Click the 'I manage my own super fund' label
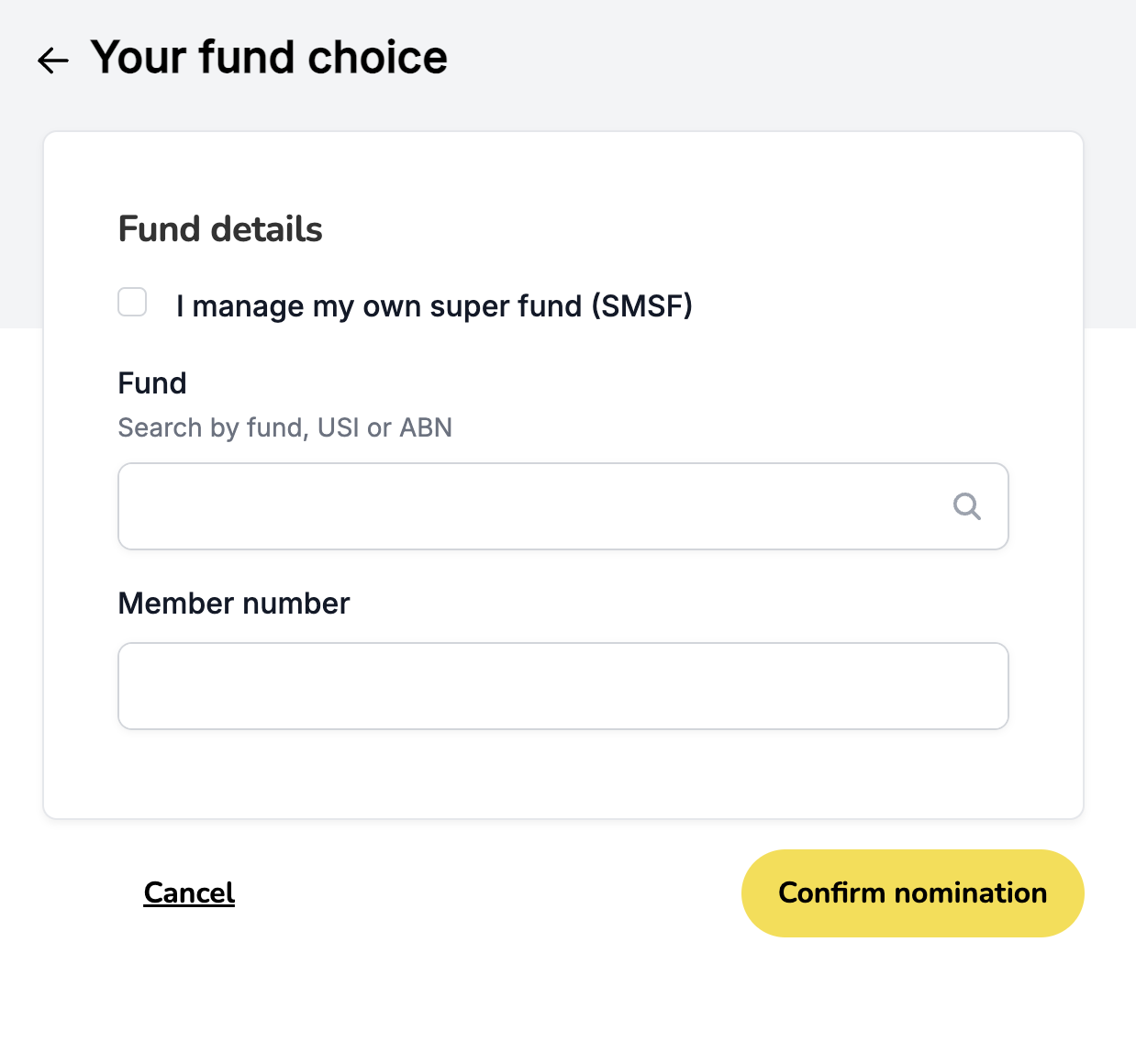The width and height of the screenshot is (1136, 1064). pos(434,305)
